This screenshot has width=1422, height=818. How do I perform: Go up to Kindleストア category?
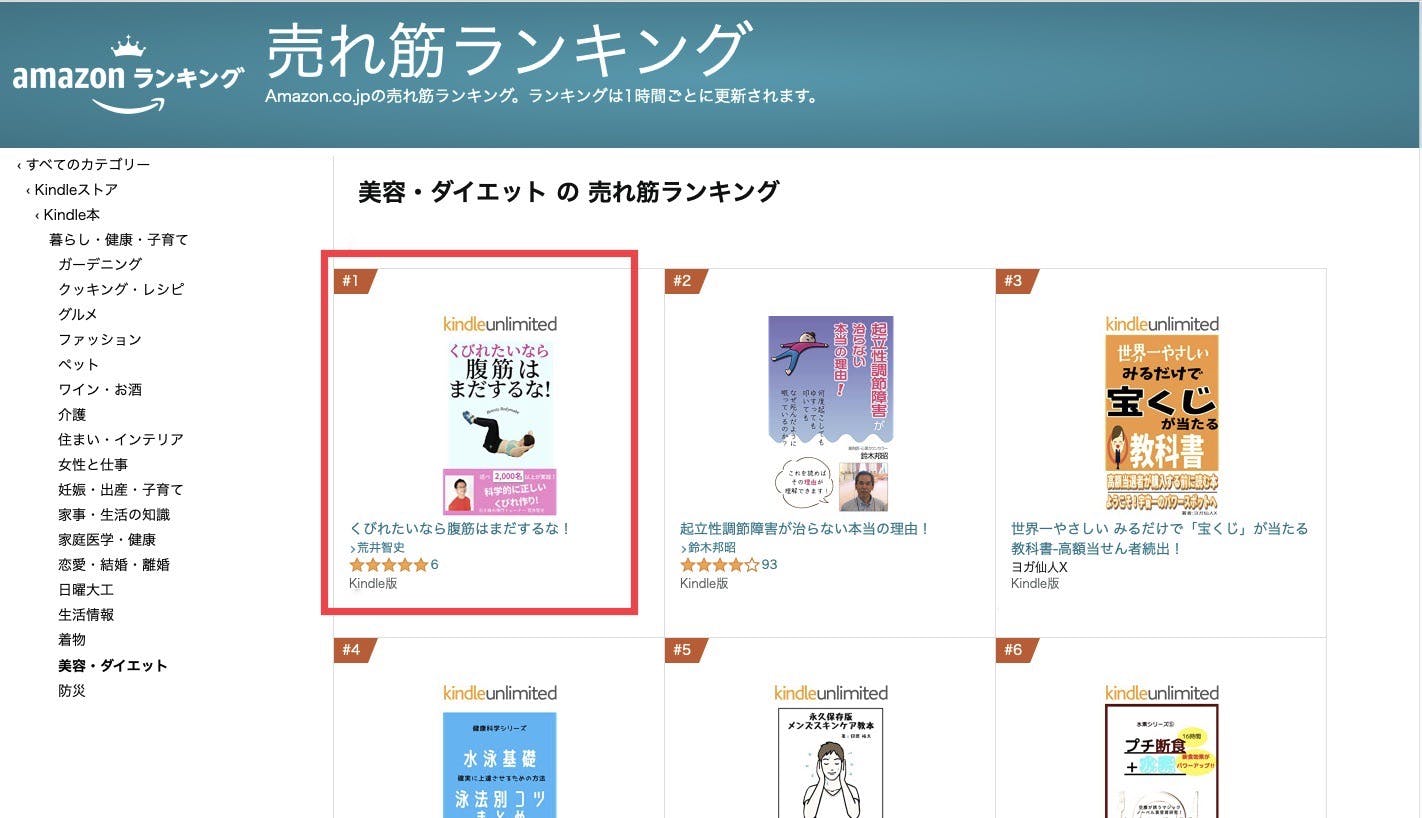pyautogui.click(x=72, y=190)
